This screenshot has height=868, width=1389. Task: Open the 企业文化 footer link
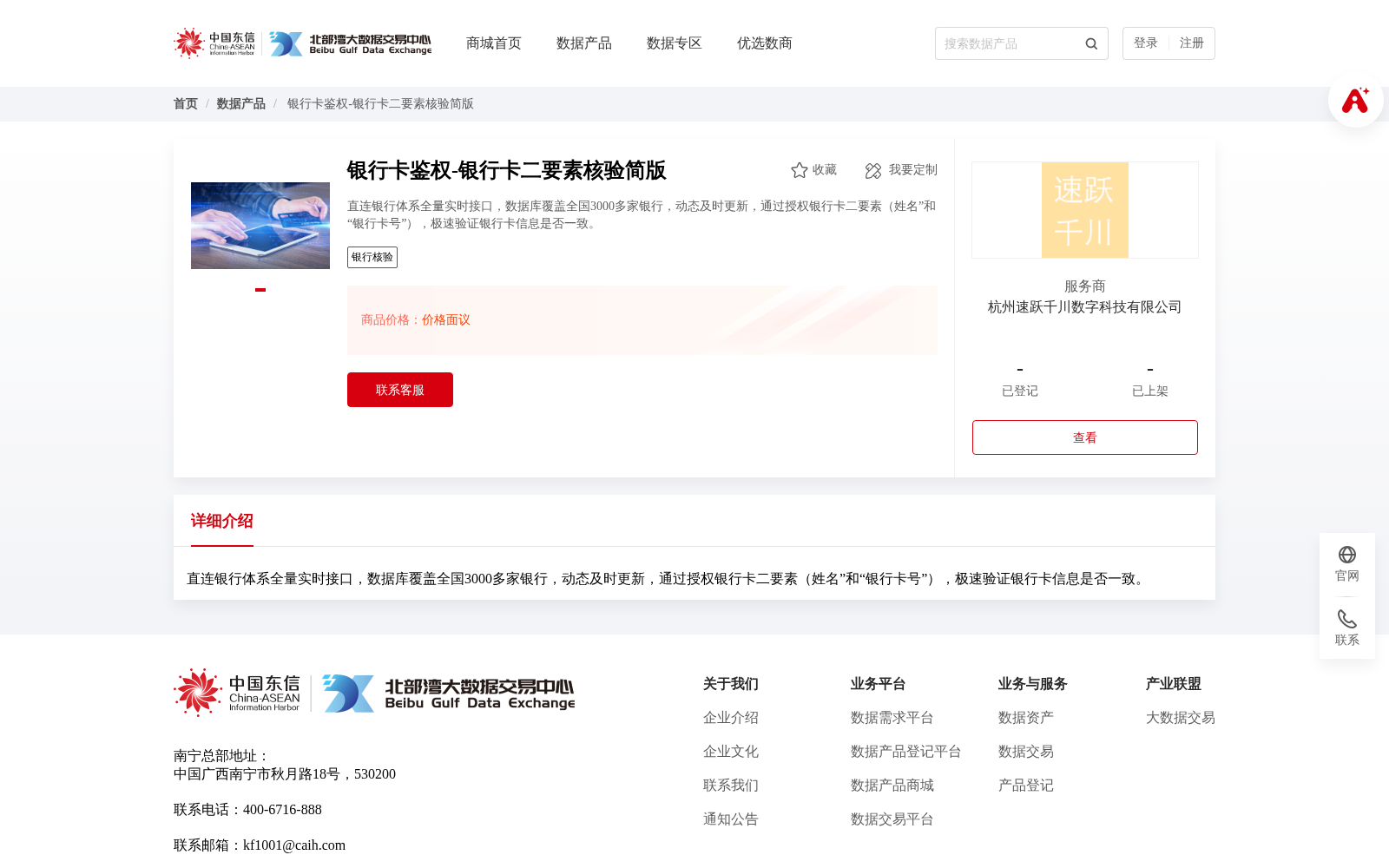tap(731, 752)
